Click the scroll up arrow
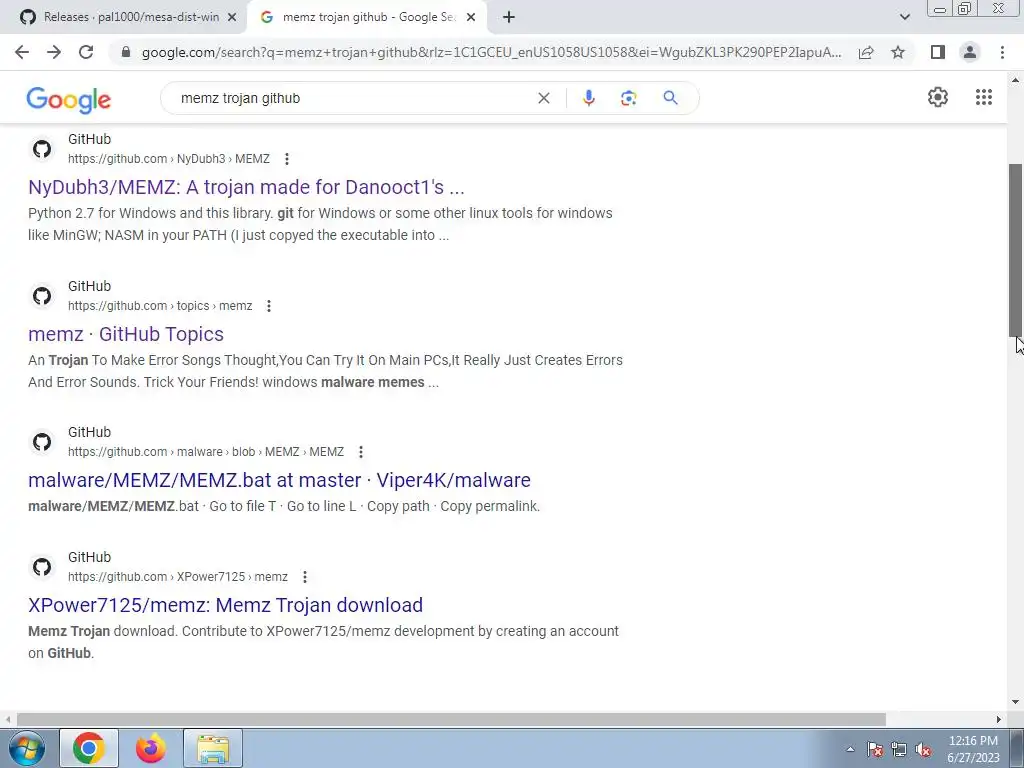 1015,80
